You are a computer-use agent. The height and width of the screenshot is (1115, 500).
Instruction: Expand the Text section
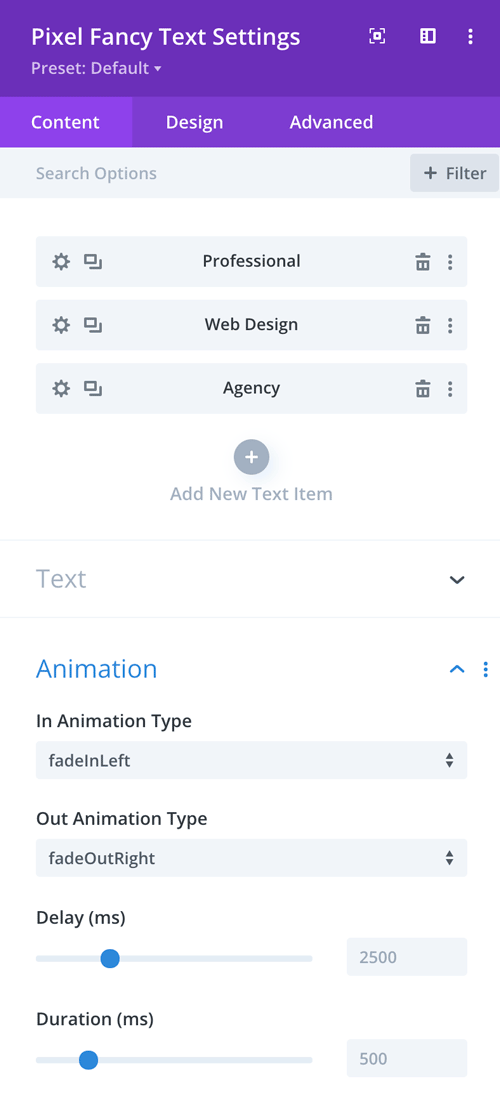click(x=457, y=580)
